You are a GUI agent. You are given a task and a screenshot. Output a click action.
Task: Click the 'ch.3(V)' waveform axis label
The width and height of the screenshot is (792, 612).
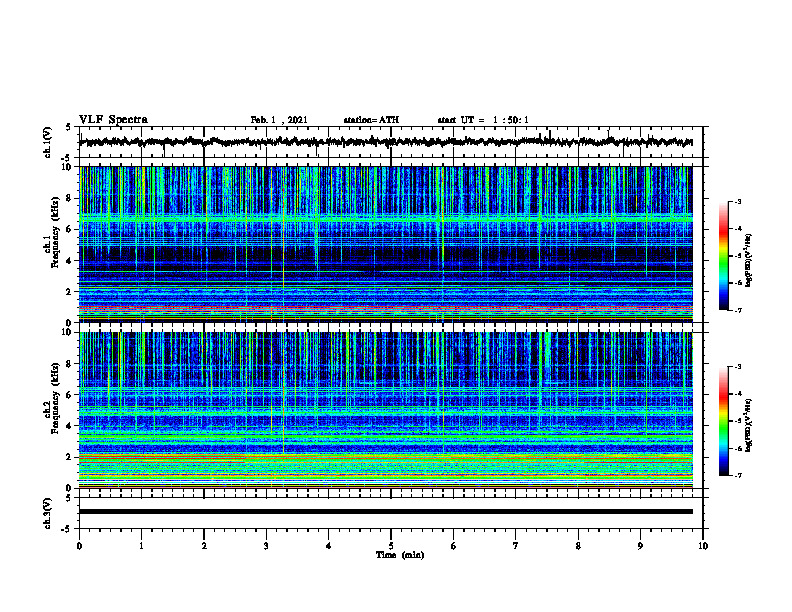click(48, 513)
